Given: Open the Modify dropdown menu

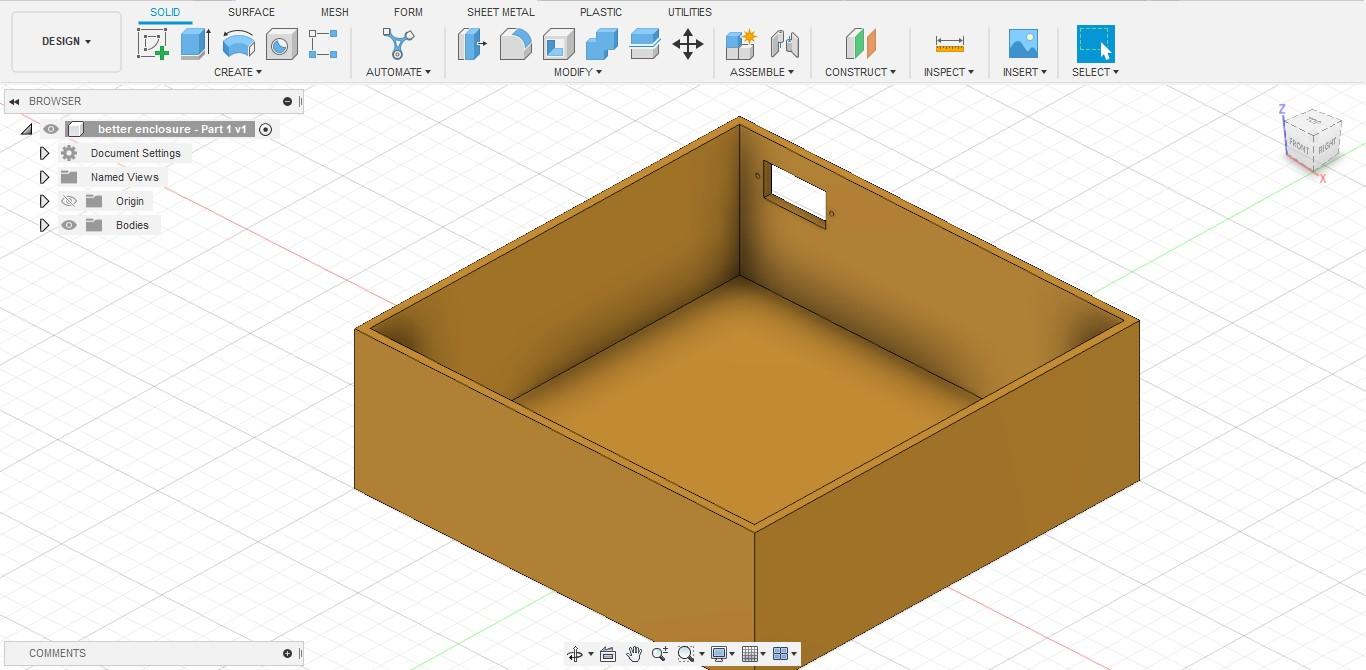Looking at the screenshot, I should pyautogui.click(x=578, y=72).
